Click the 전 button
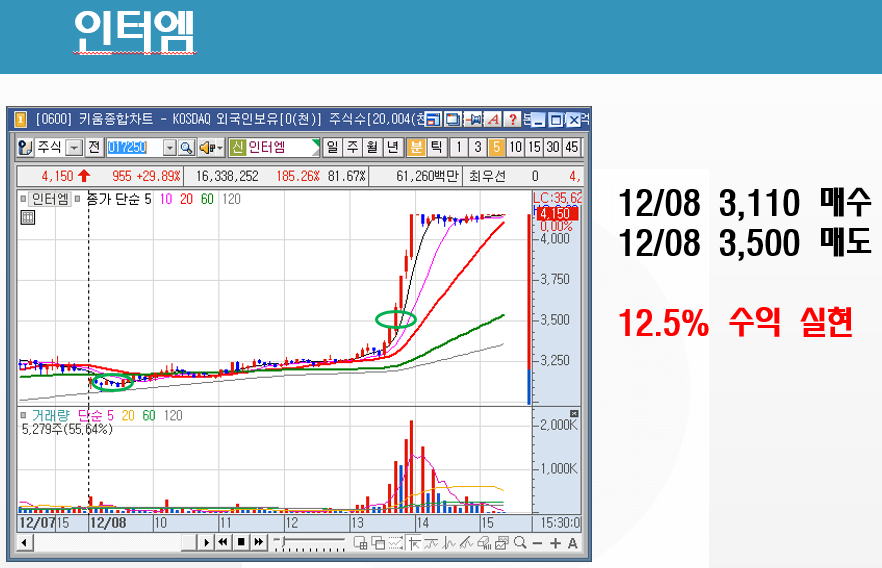882x568 pixels. 94,148
